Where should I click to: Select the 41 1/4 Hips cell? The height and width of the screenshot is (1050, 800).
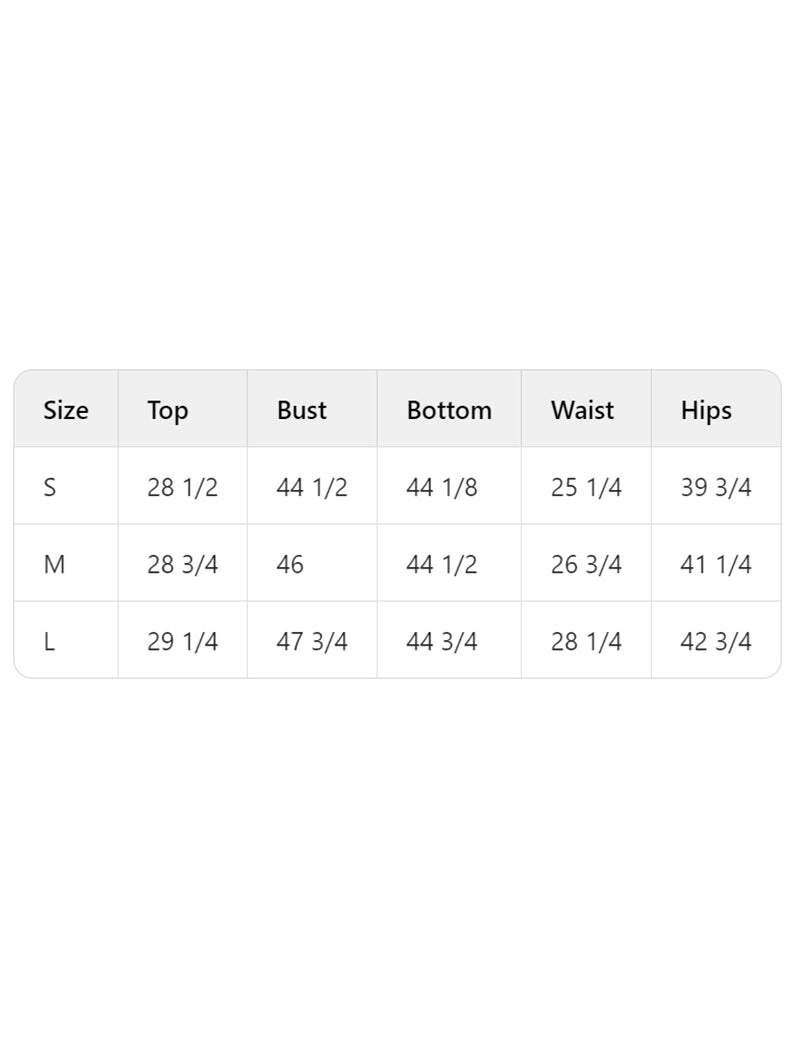click(716, 565)
